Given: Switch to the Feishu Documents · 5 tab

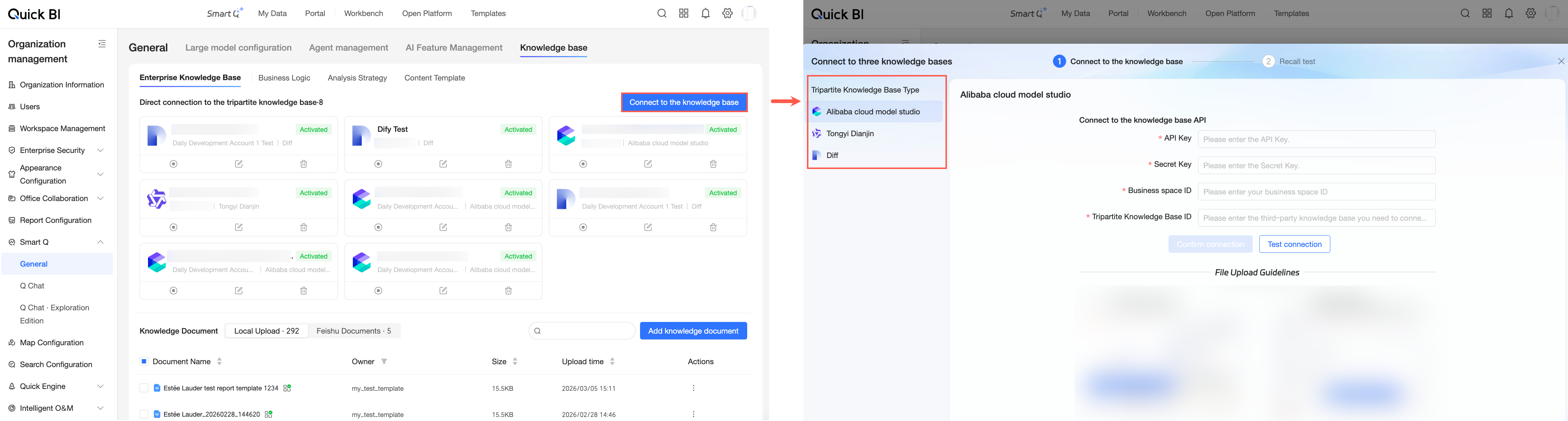Looking at the screenshot, I should 354,331.
